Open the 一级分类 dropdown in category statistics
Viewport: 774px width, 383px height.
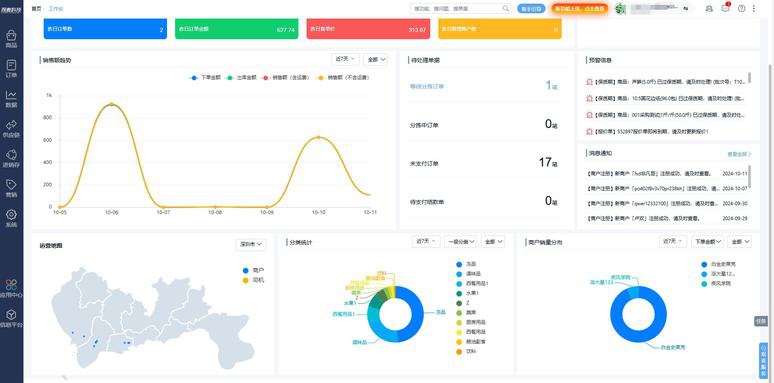point(461,241)
